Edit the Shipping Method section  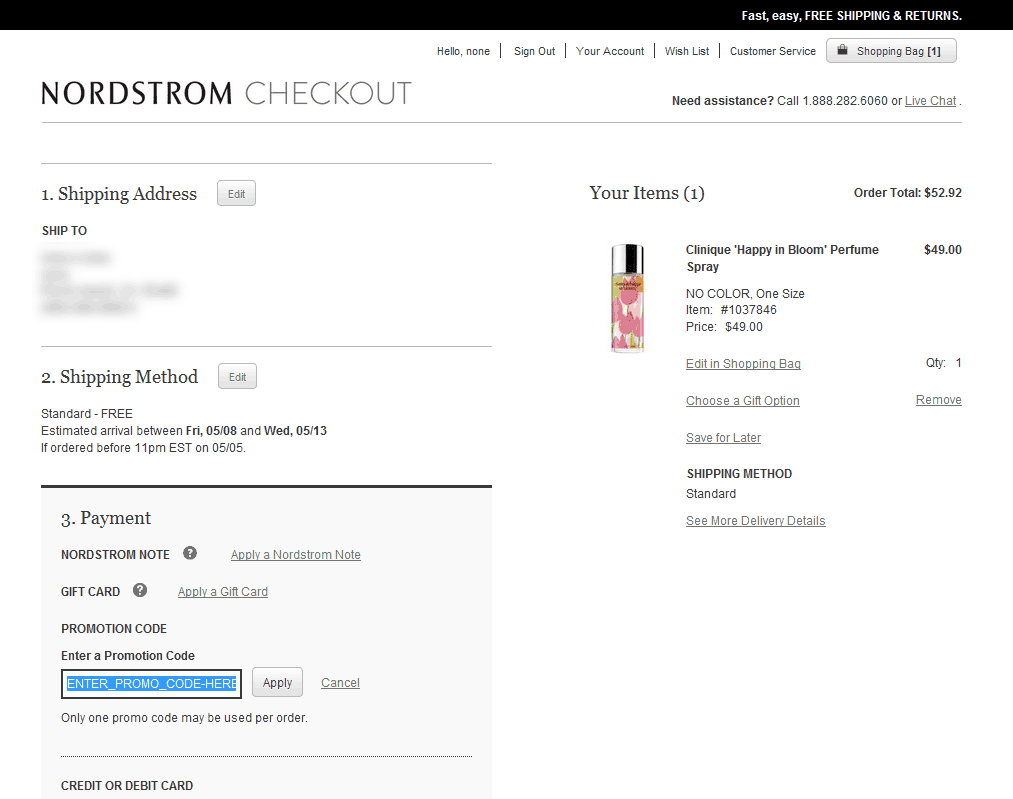coord(237,377)
